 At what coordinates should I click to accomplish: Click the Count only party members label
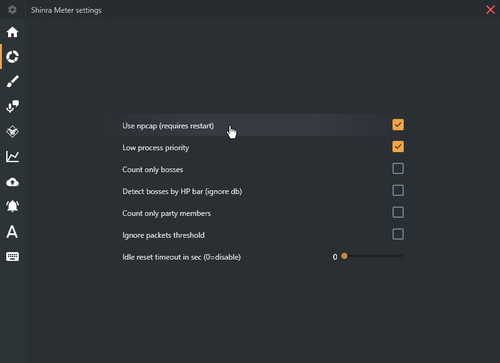tap(167, 213)
